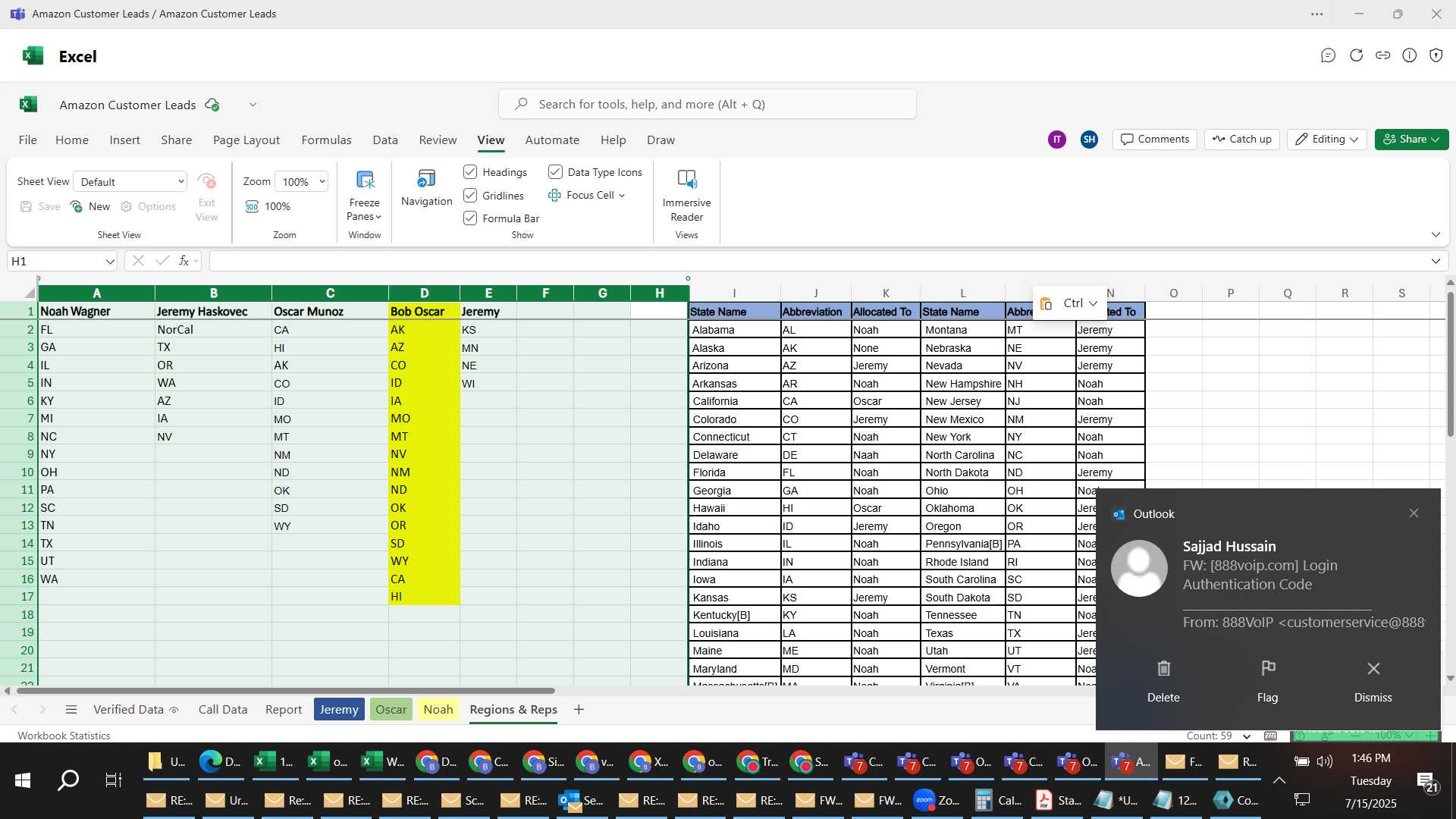Flag the Outlook notification email
The height and width of the screenshot is (819, 1456).
1267,681
